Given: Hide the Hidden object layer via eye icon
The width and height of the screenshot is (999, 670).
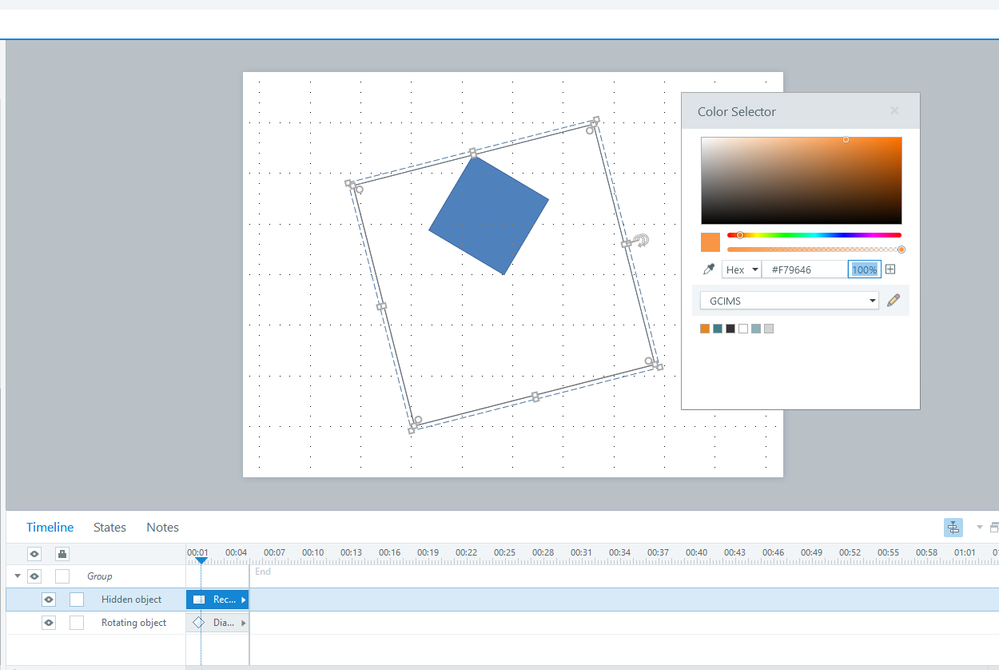Looking at the screenshot, I should click(x=48, y=599).
